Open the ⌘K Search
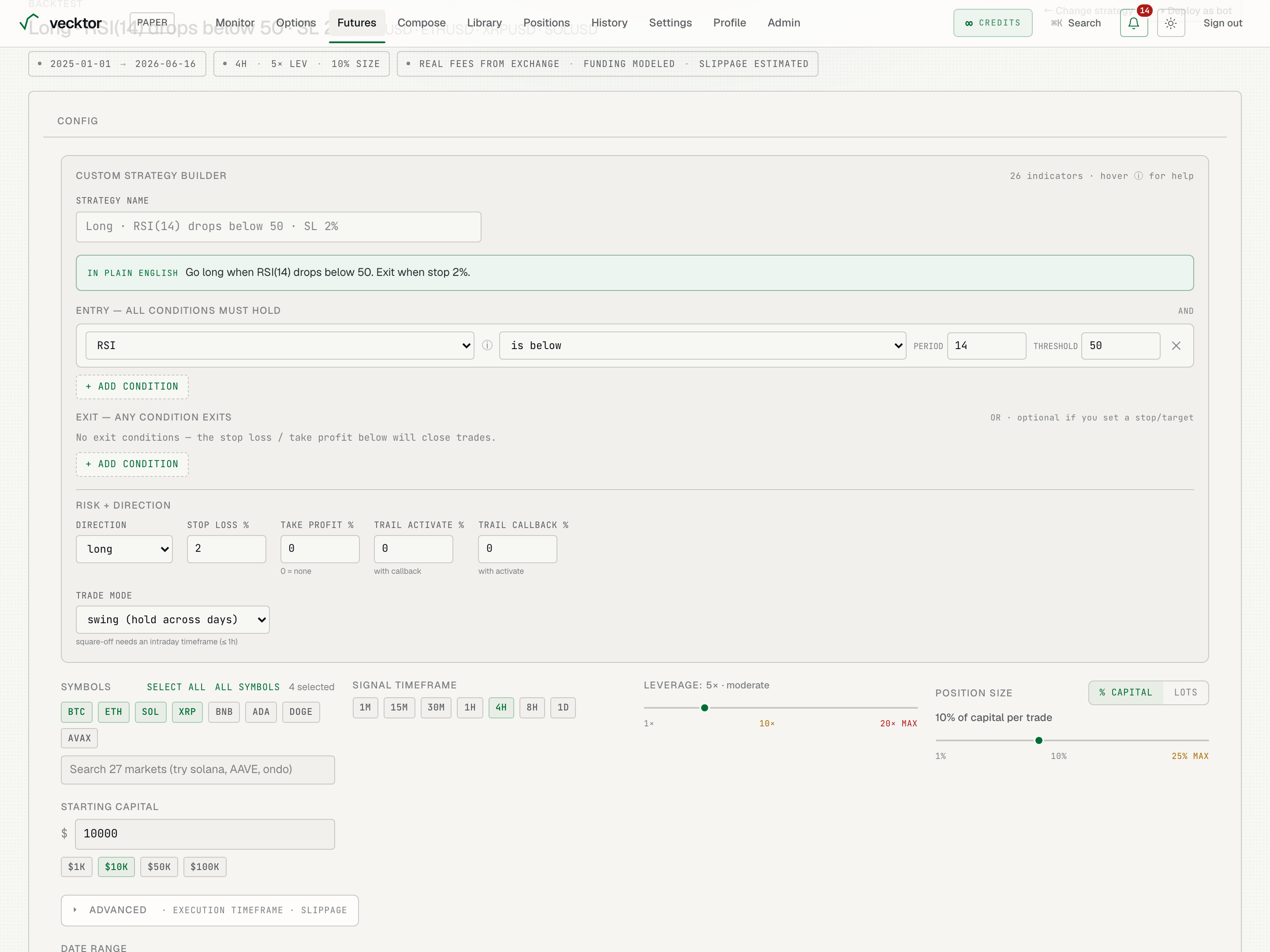Image resolution: width=1270 pixels, height=952 pixels. click(1076, 23)
